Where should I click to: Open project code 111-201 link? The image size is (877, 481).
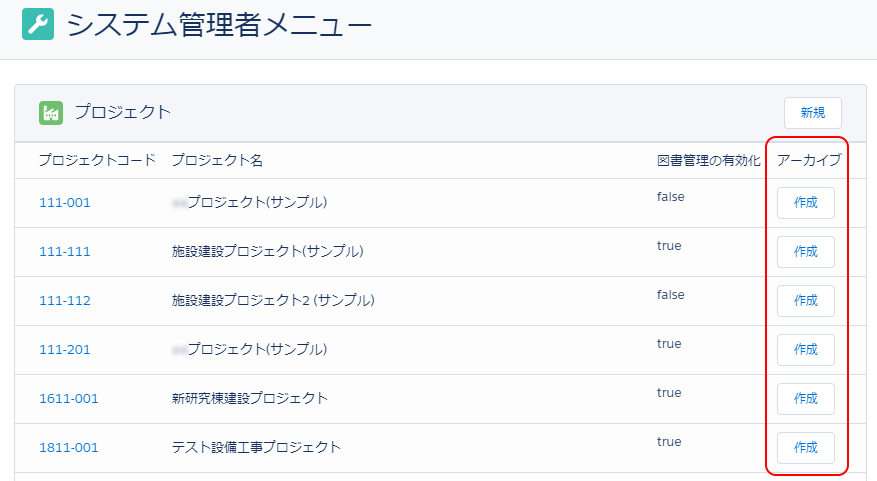click(65, 350)
